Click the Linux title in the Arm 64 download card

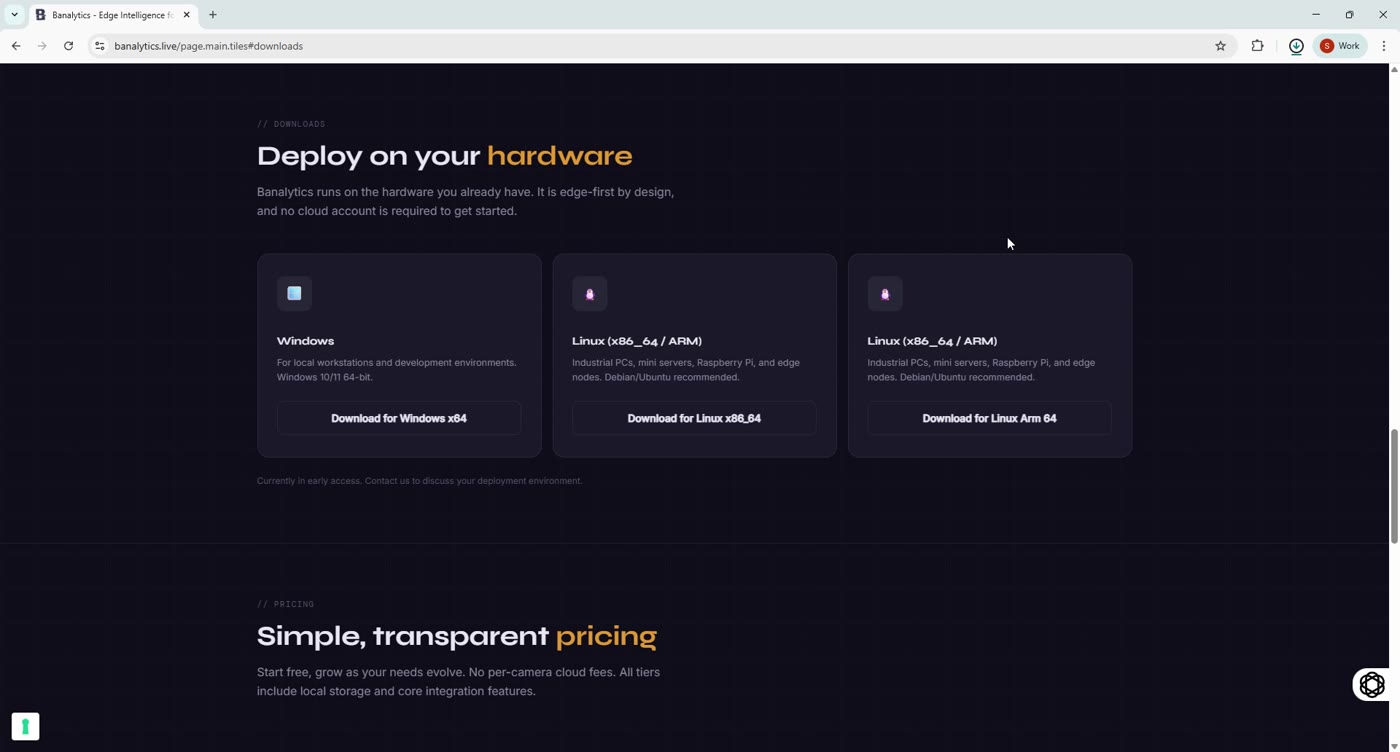tap(932, 341)
